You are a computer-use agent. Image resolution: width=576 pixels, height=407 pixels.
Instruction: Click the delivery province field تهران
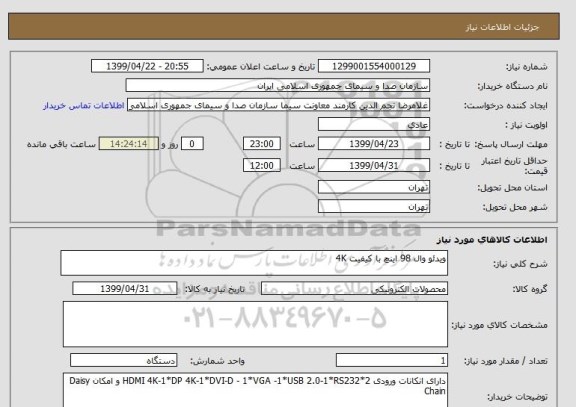(374, 187)
